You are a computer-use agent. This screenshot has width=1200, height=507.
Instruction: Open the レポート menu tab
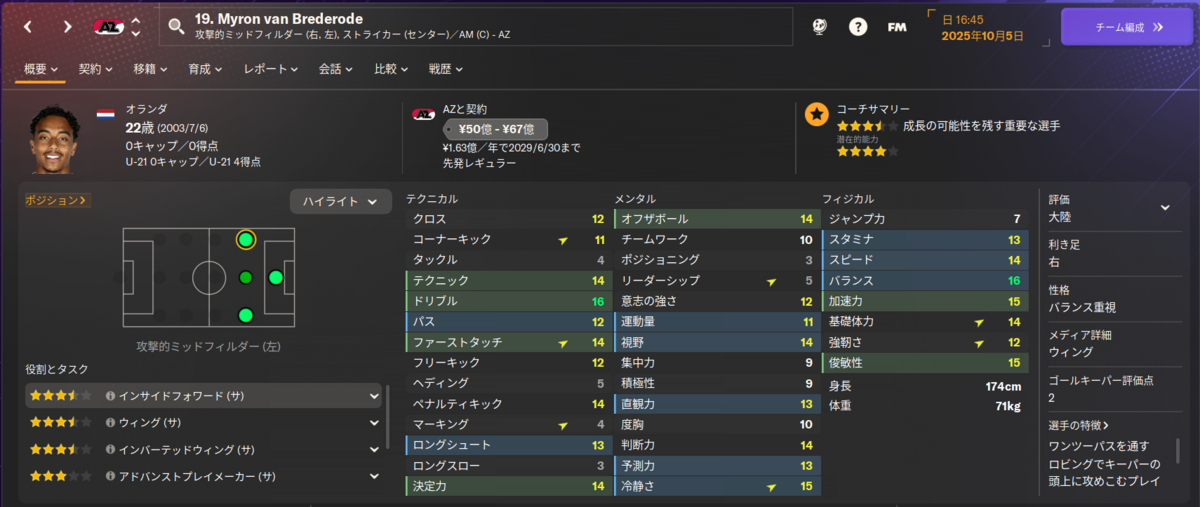271,69
